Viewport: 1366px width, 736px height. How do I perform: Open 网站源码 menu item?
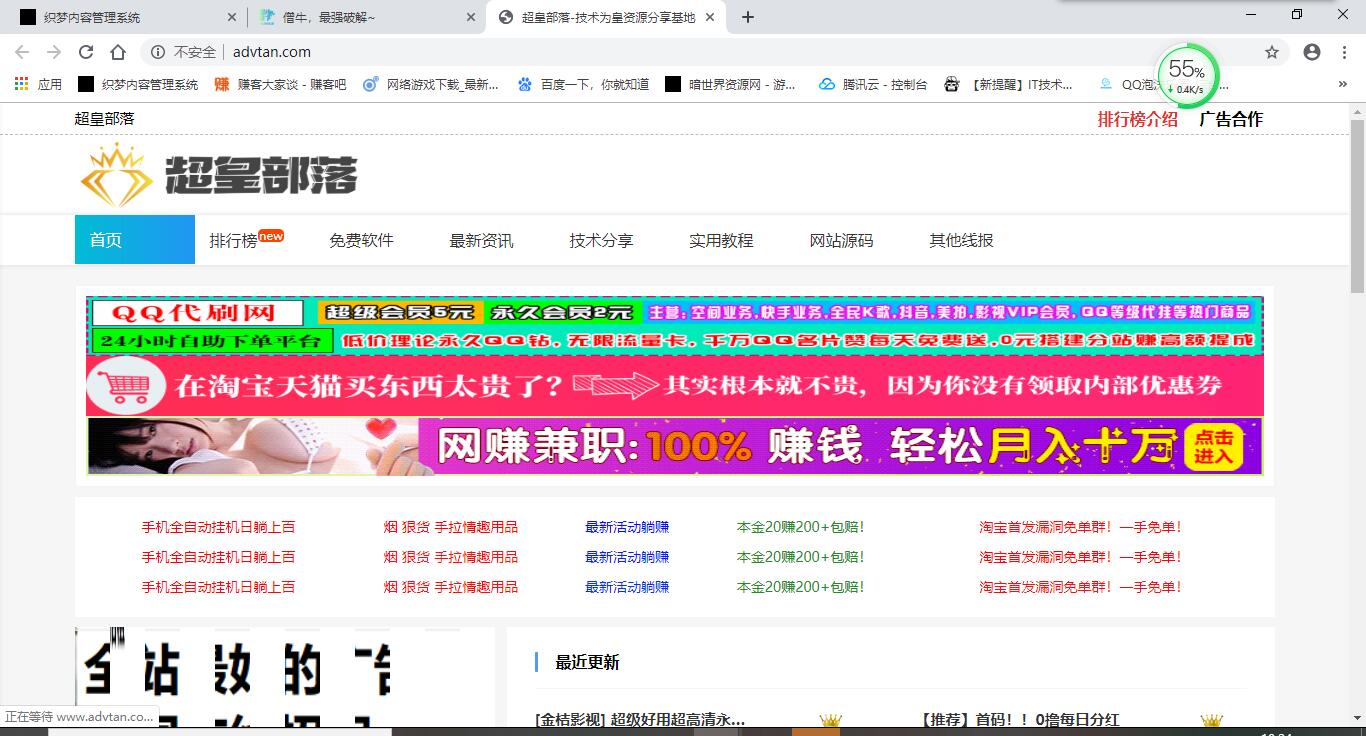841,240
